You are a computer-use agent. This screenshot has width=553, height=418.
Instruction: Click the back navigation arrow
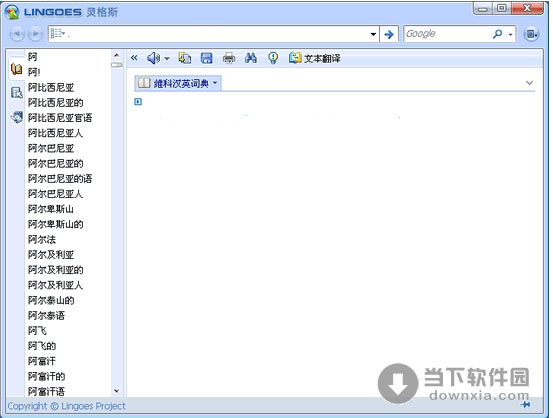[x=17, y=34]
